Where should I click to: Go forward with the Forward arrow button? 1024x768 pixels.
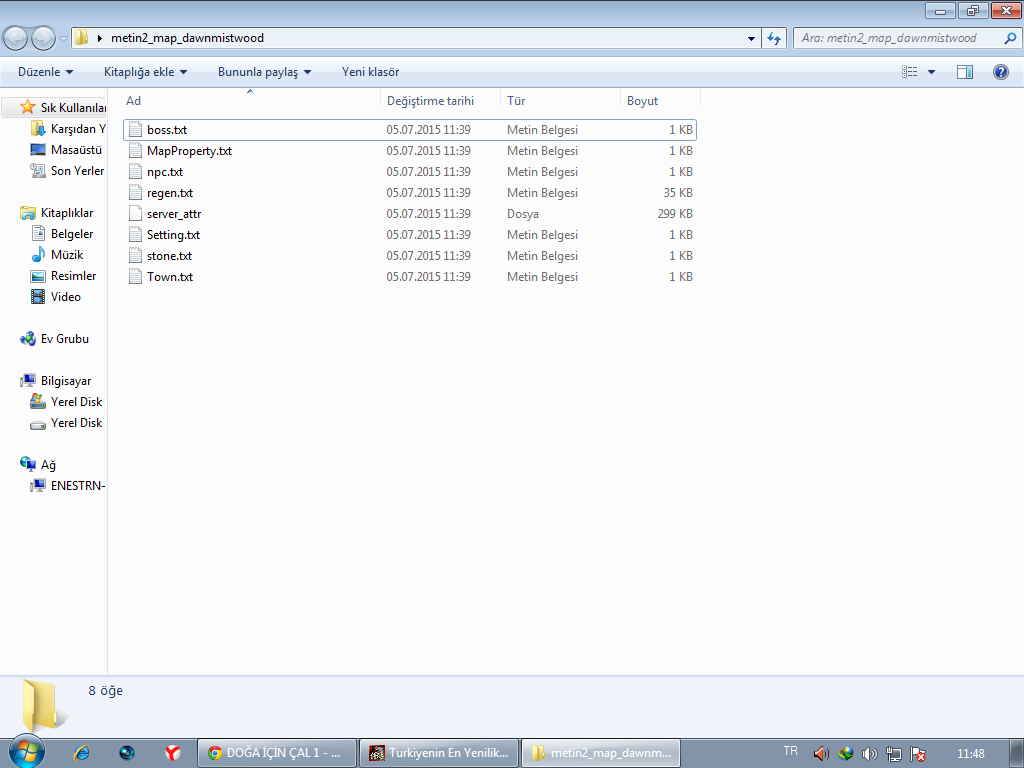[x=43, y=39]
